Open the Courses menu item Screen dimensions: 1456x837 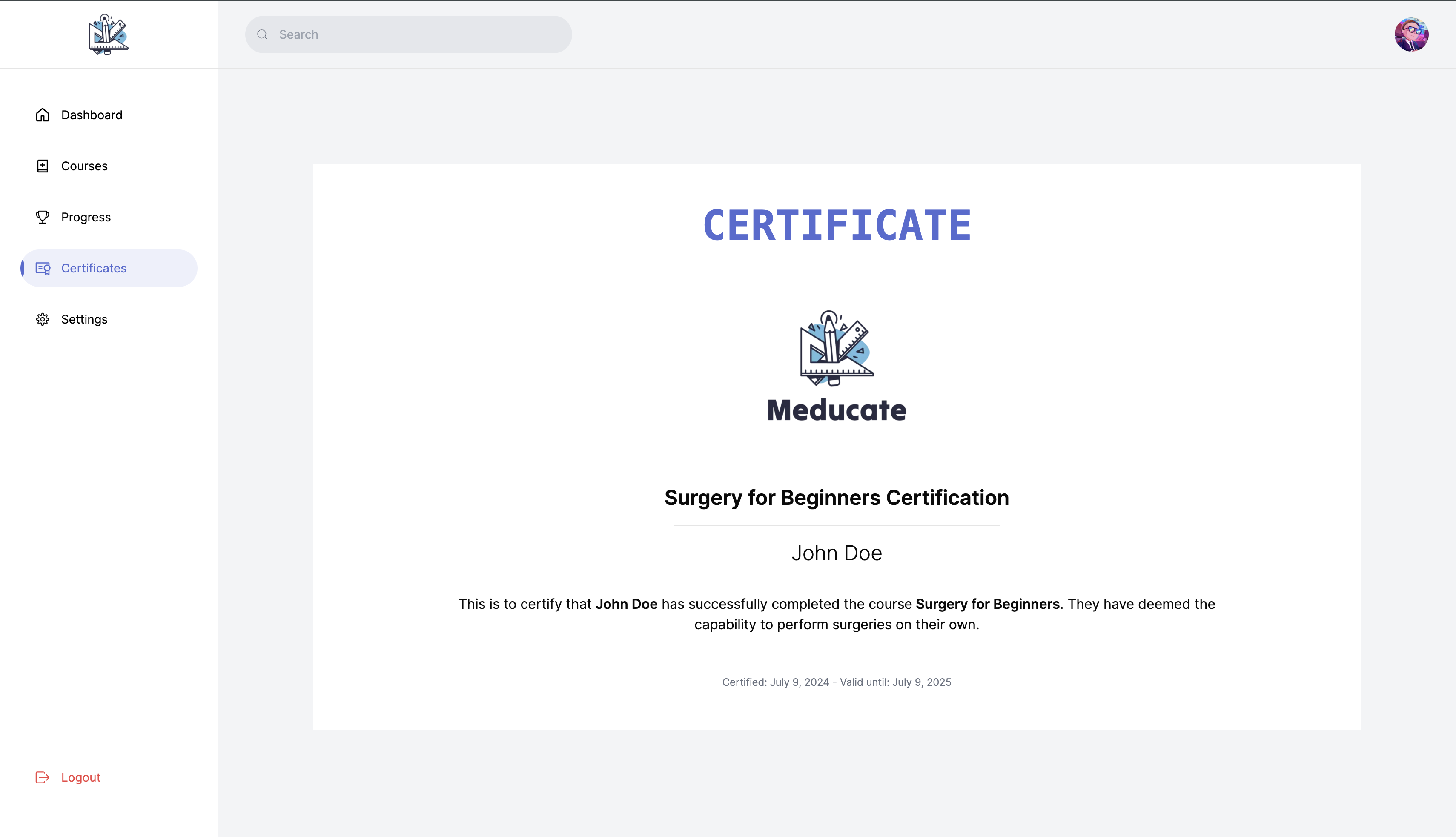click(84, 166)
